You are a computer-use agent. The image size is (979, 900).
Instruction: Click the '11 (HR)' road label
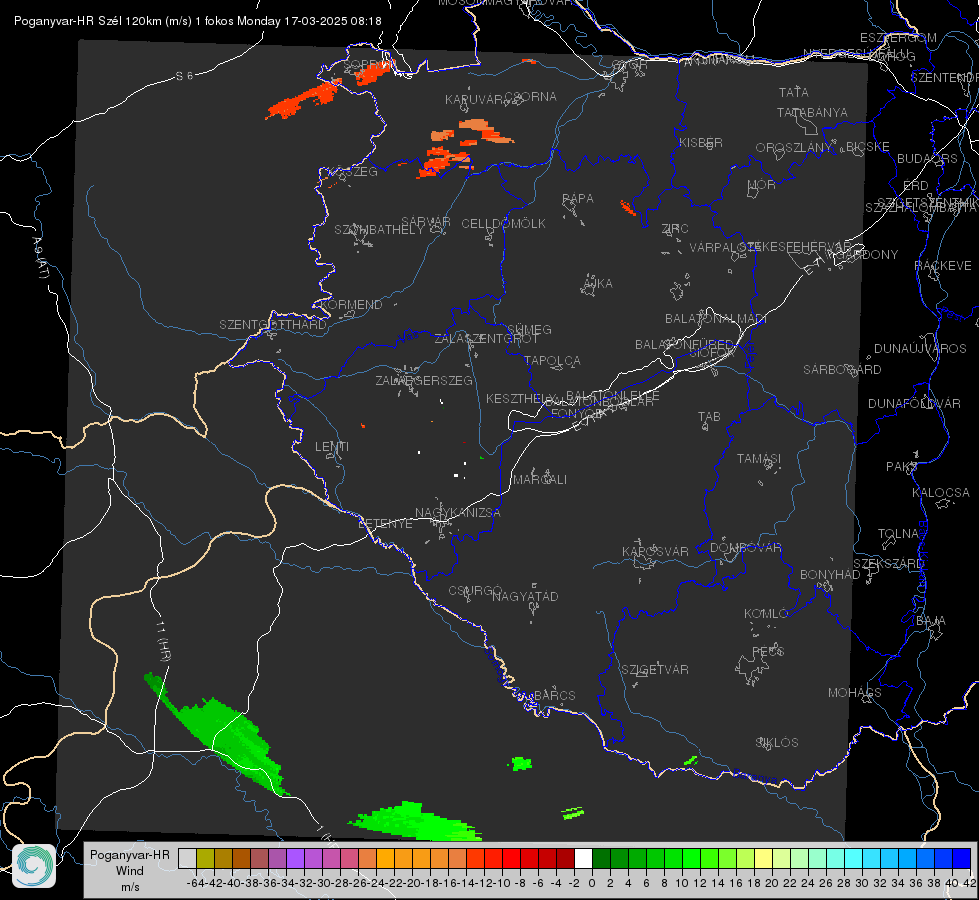tap(164, 641)
